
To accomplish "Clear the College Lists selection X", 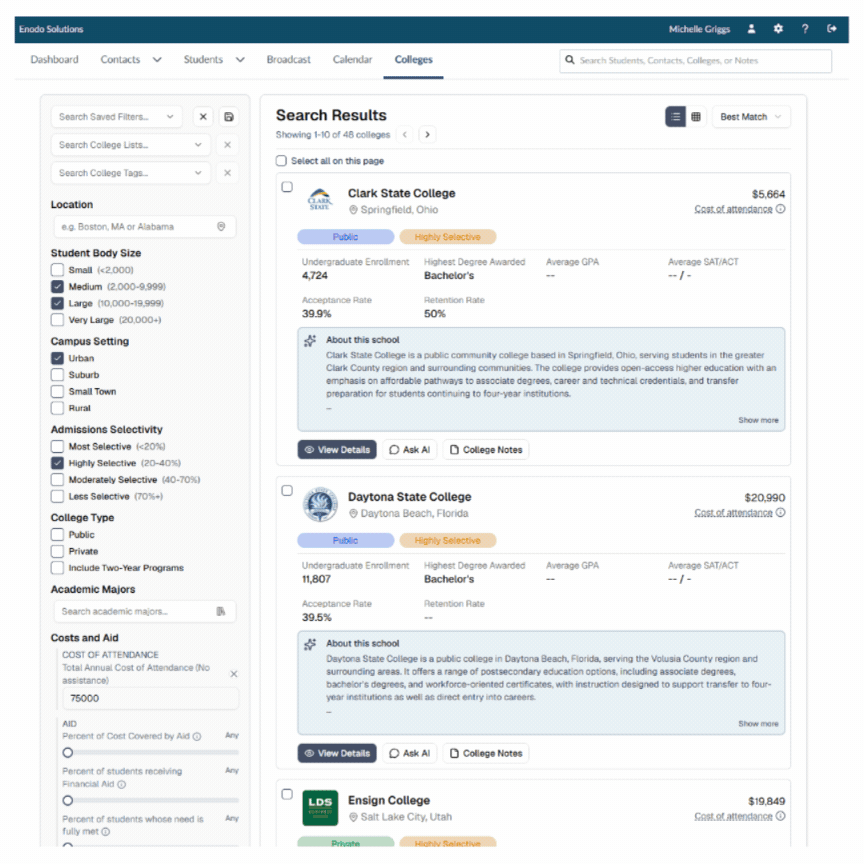I will tap(227, 145).
